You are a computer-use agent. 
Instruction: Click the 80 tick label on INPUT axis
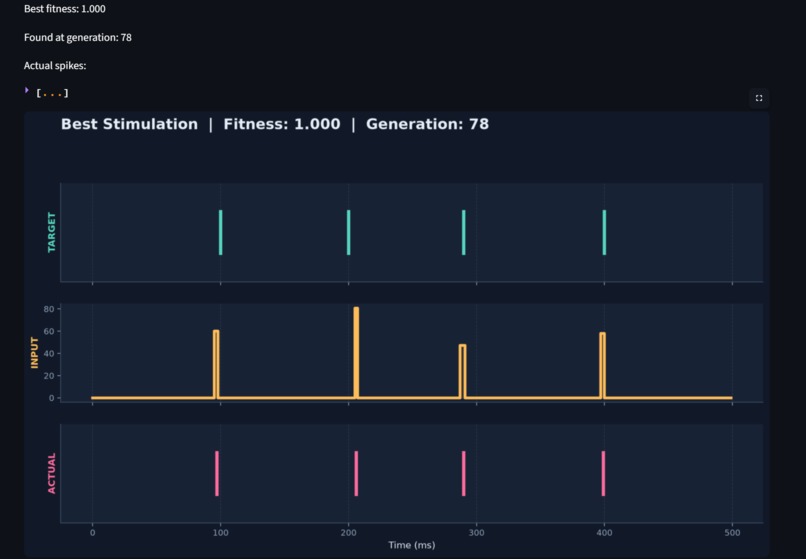[x=49, y=309]
